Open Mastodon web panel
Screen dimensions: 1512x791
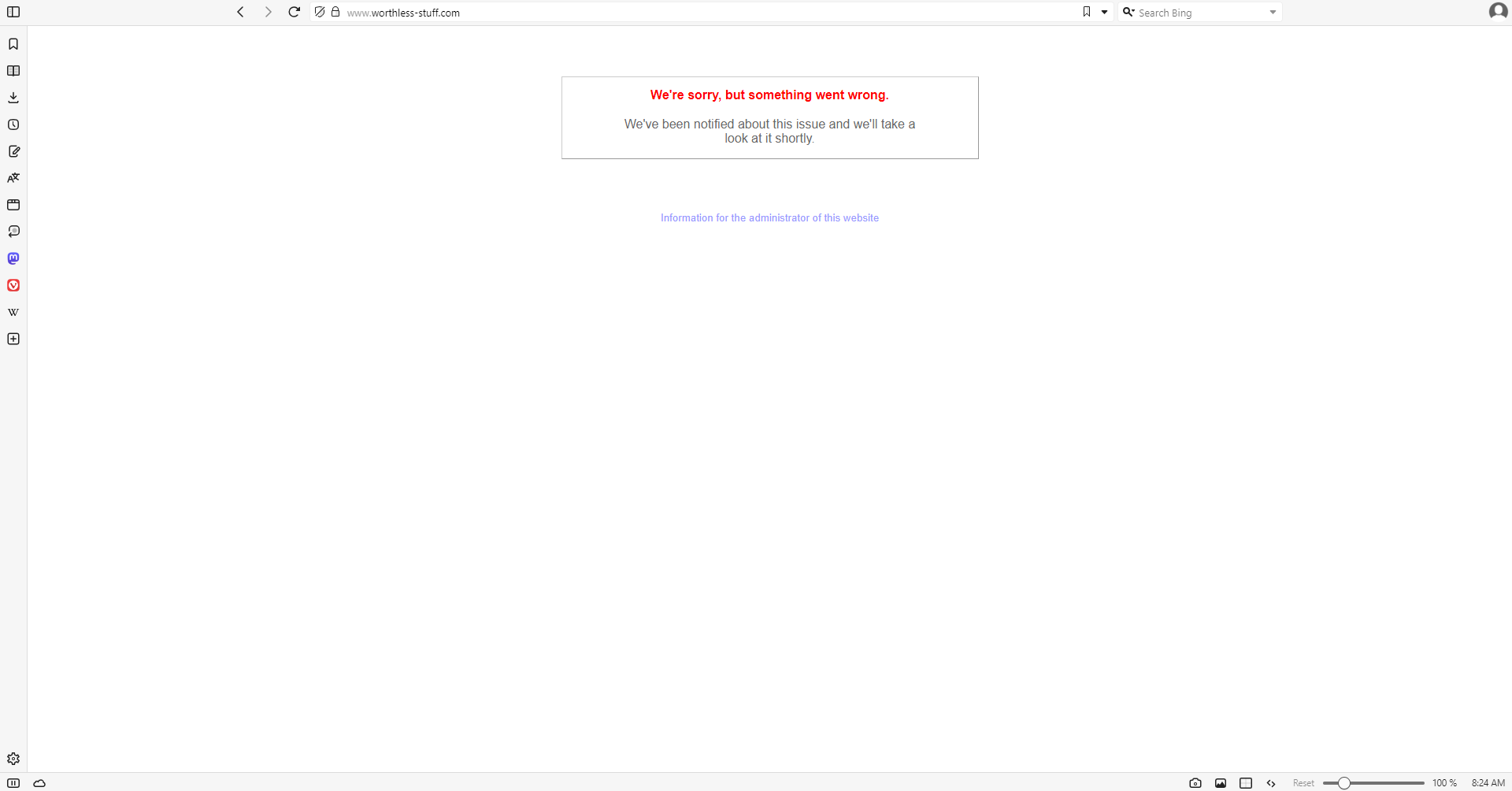click(x=13, y=258)
